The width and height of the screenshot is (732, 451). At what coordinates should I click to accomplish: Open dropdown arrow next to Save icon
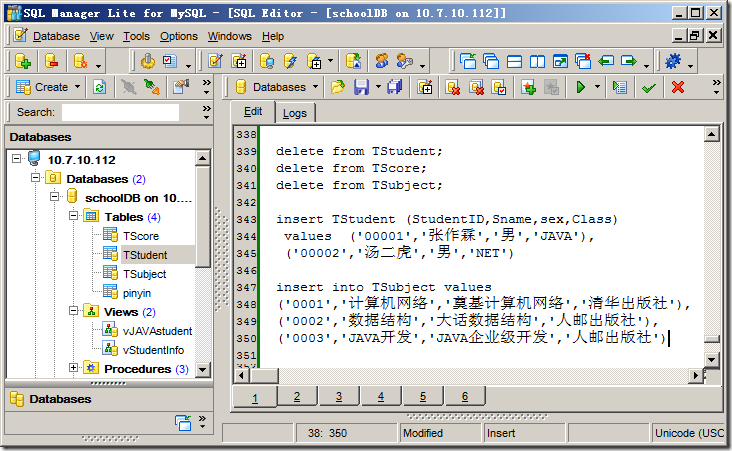[x=378, y=87]
